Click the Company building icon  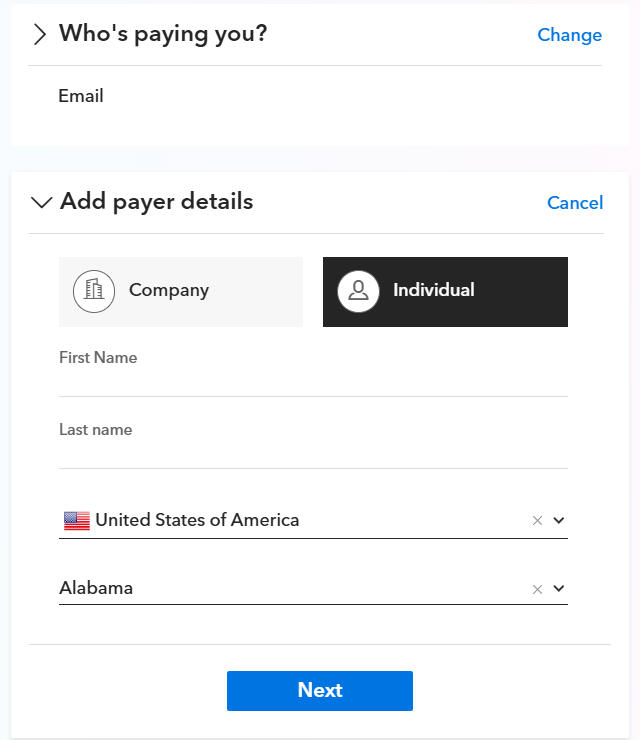[94, 291]
